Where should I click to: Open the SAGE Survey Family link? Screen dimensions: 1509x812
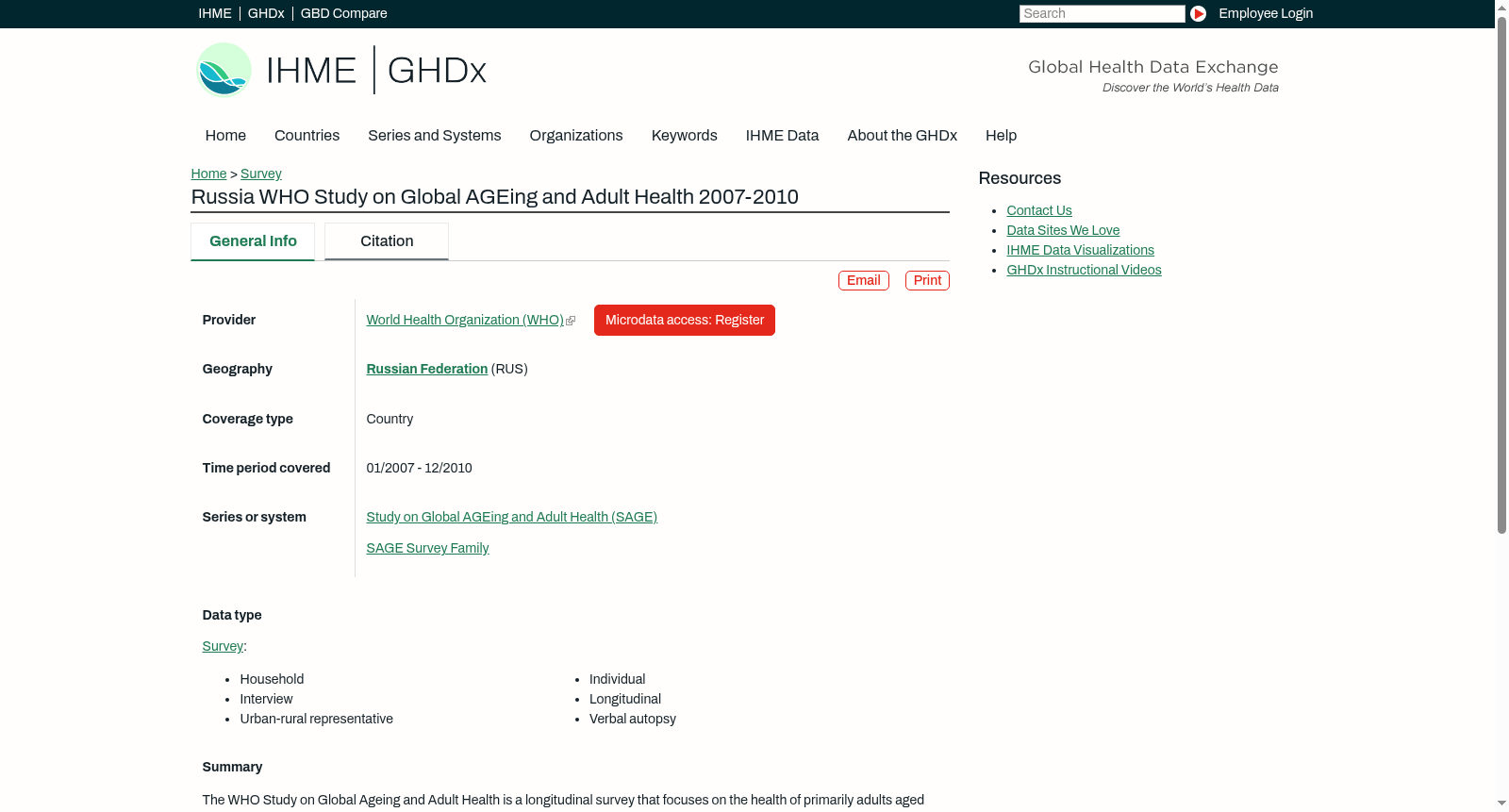click(427, 549)
